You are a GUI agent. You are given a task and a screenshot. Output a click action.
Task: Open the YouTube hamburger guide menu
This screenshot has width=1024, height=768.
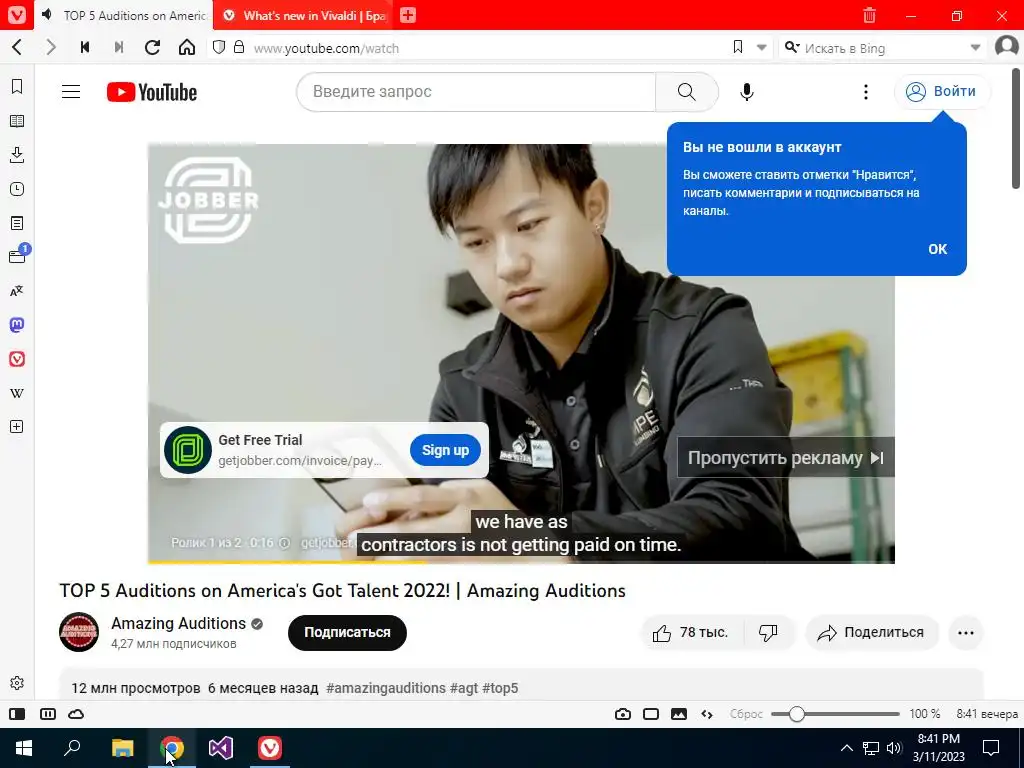[x=71, y=92]
